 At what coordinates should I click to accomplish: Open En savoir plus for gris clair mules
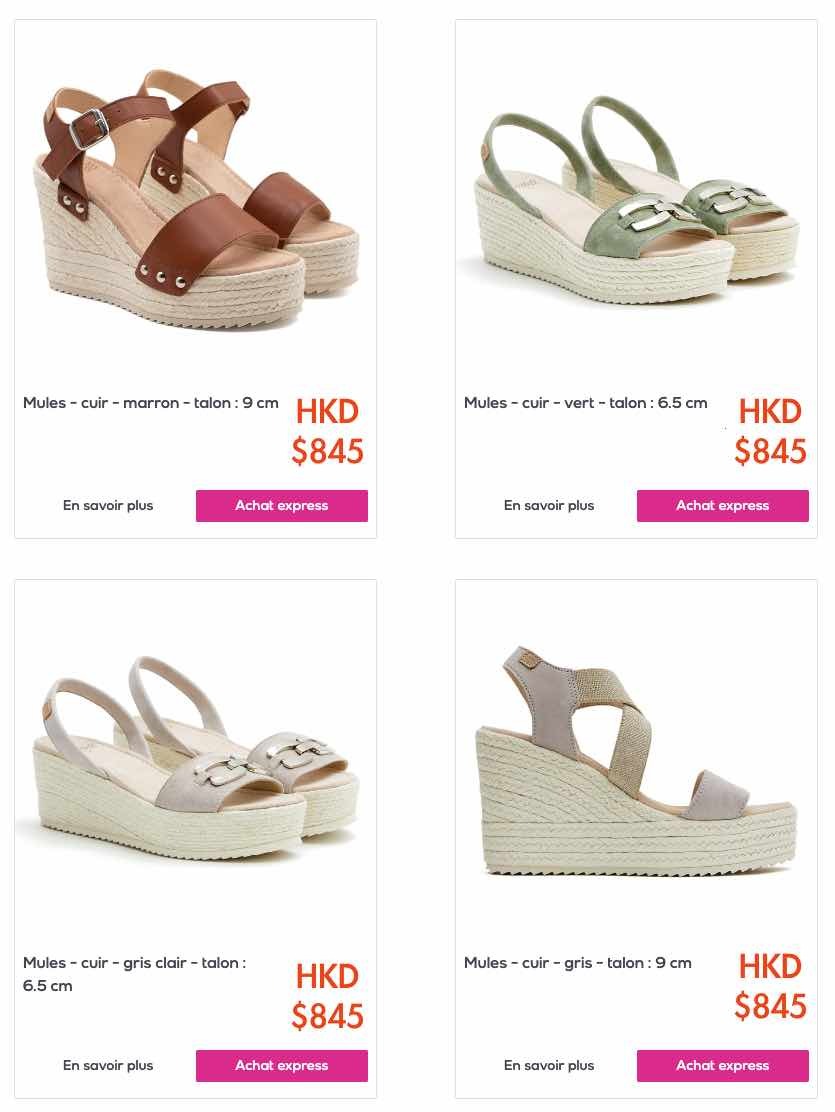click(x=108, y=1065)
